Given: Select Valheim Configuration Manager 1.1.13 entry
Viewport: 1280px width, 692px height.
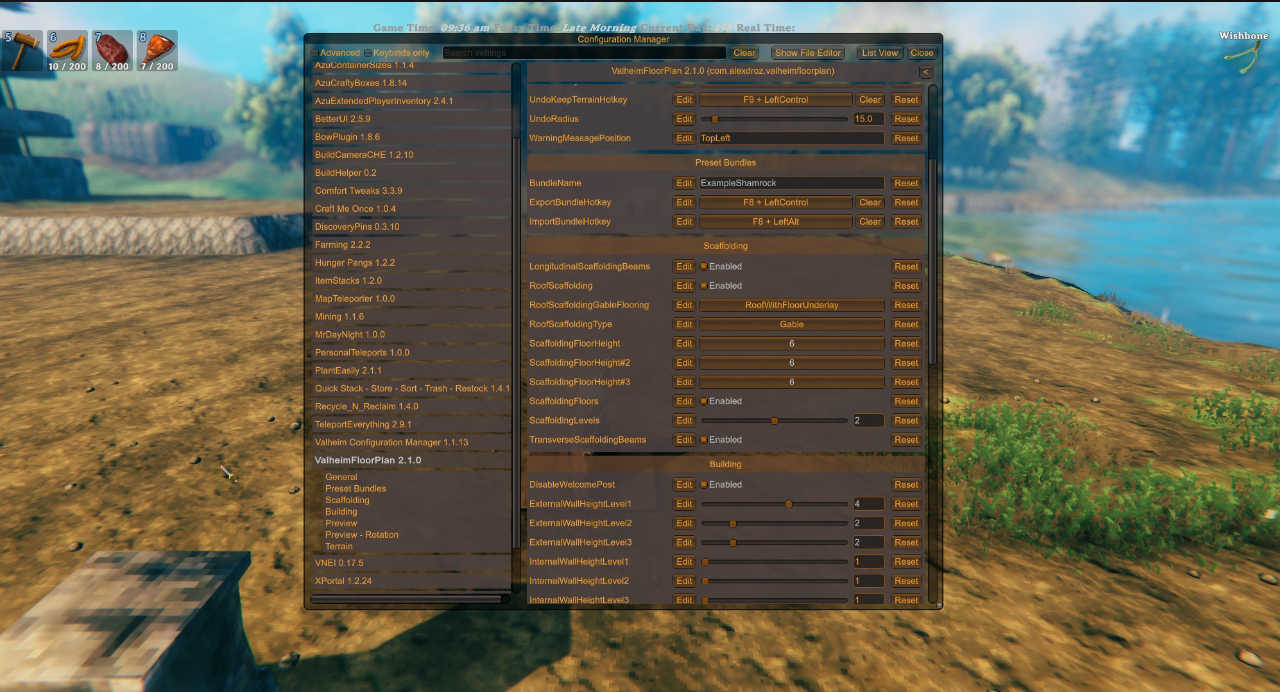Looking at the screenshot, I should click(x=410, y=443).
